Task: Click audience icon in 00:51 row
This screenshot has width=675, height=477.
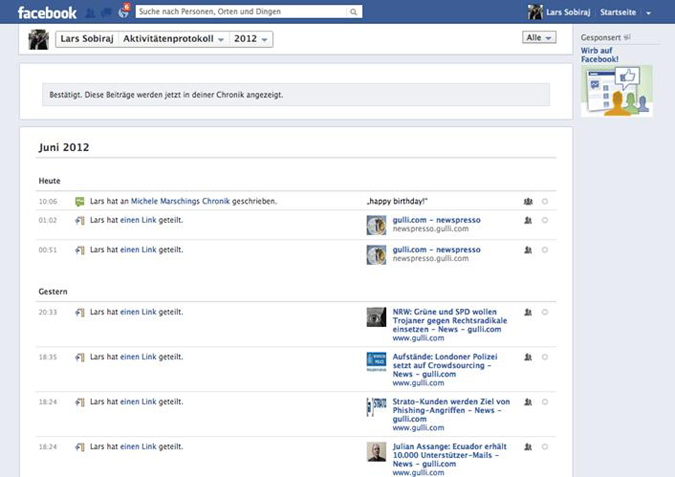Action: point(528,250)
